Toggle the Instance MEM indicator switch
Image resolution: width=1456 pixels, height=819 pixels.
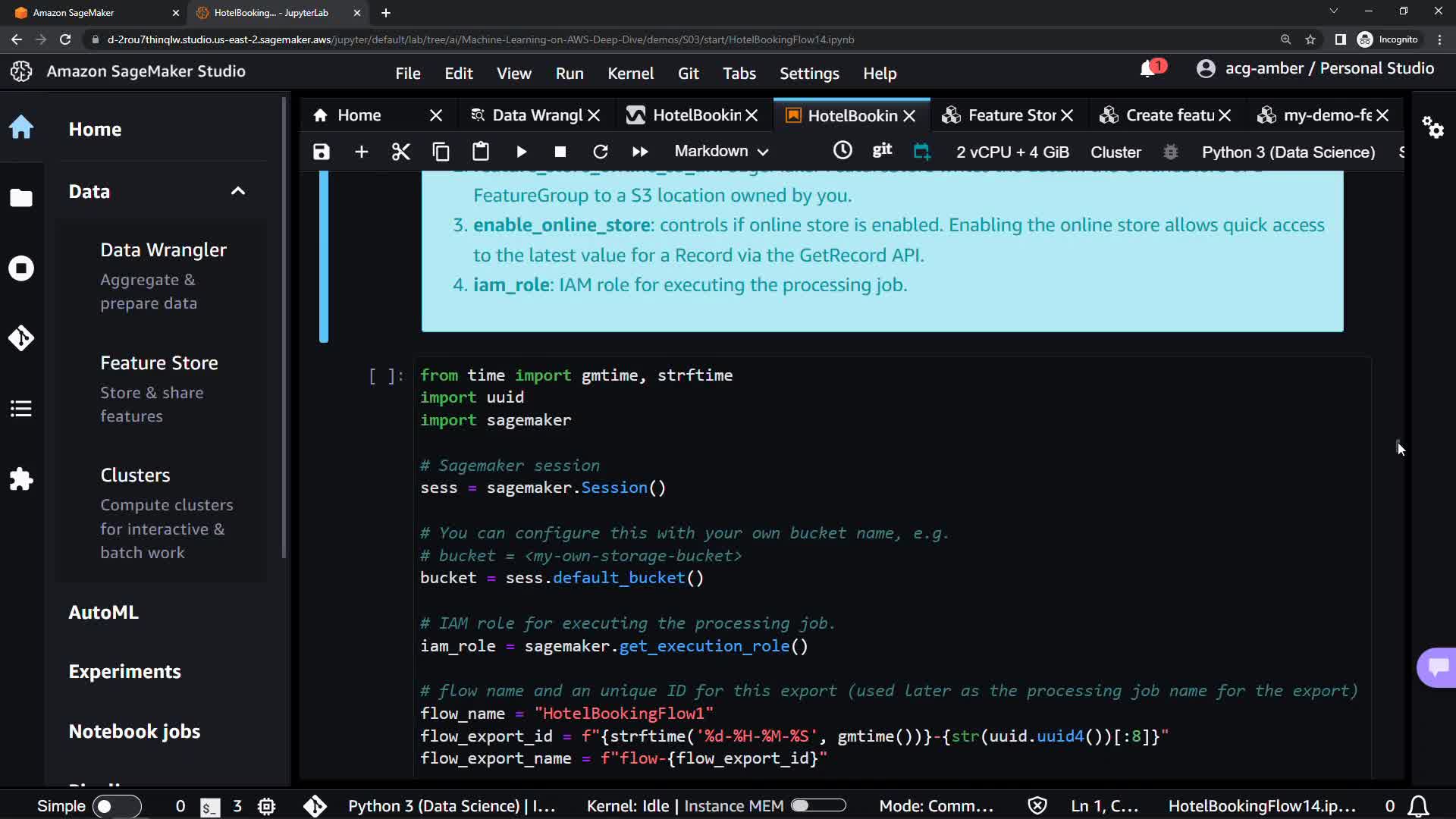pos(817,805)
